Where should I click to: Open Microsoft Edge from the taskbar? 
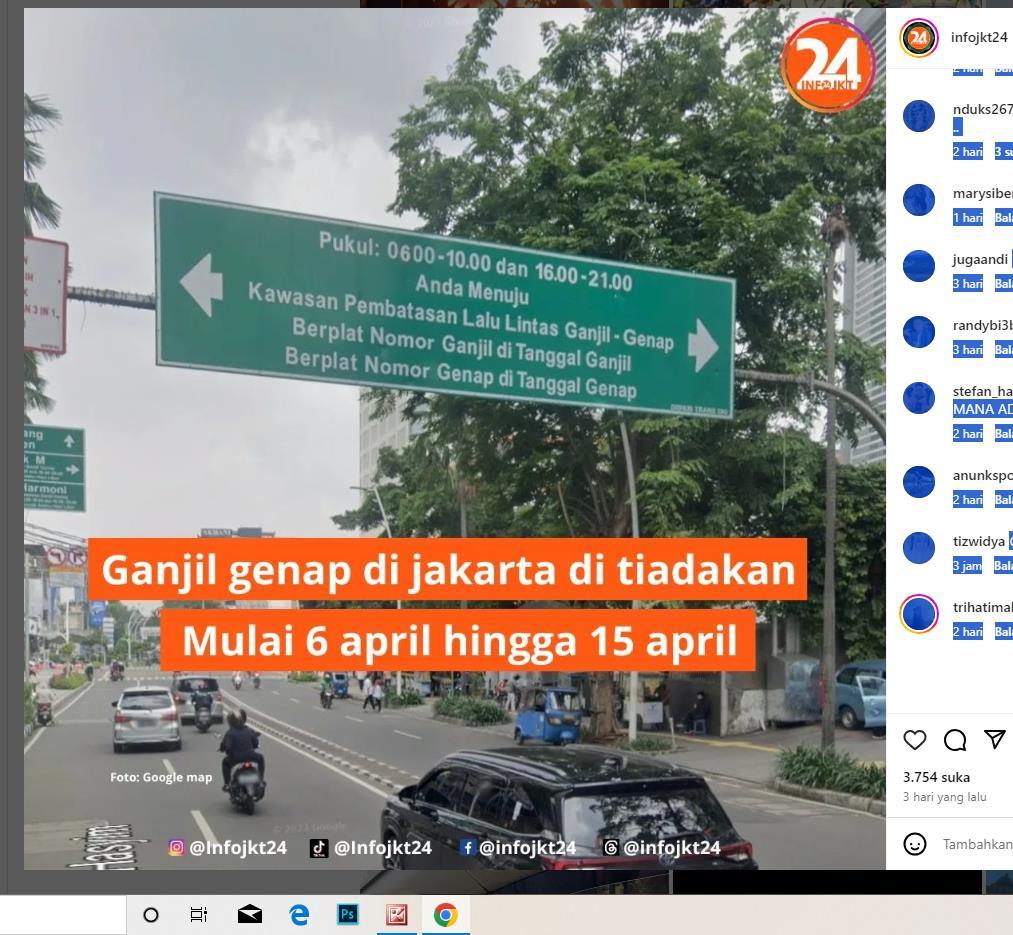(x=298, y=915)
